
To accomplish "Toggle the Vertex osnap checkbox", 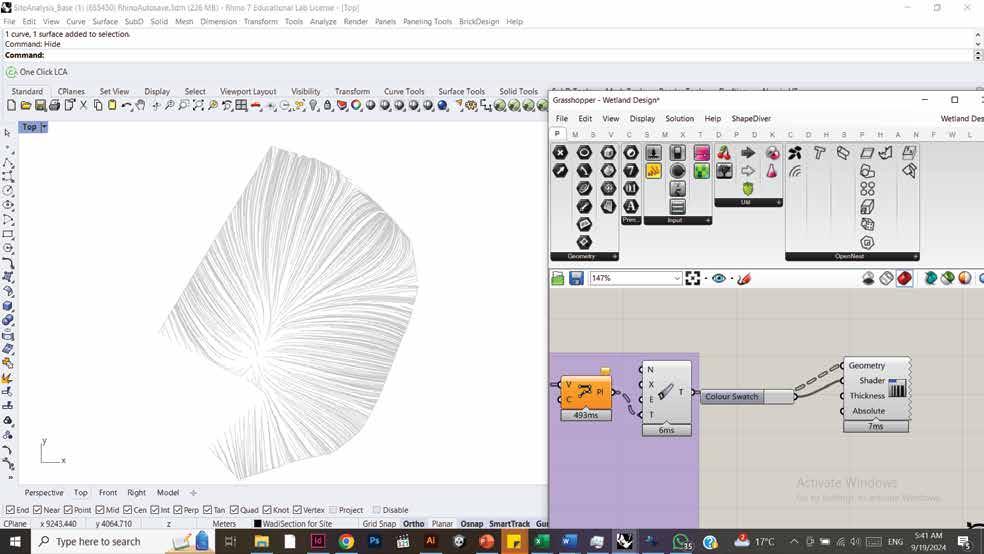I will [x=295, y=510].
